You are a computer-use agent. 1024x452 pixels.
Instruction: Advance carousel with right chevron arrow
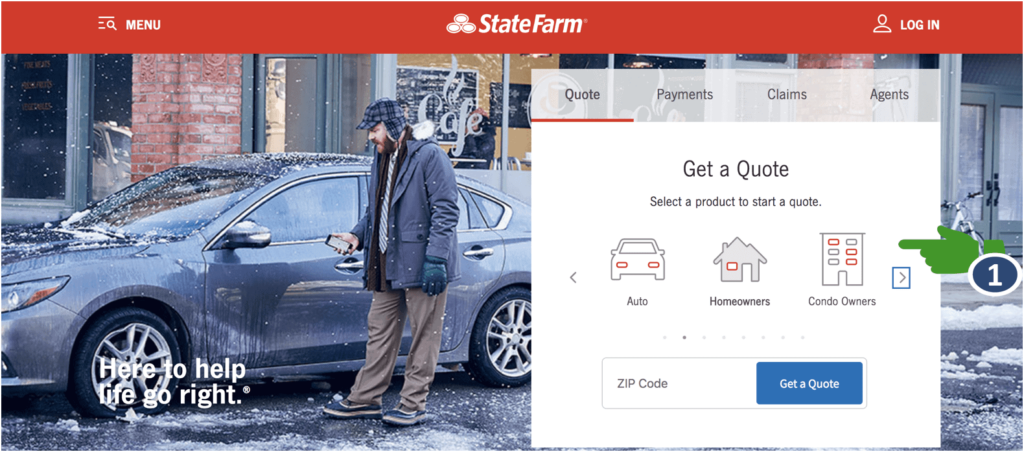click(x=902, y=278)
